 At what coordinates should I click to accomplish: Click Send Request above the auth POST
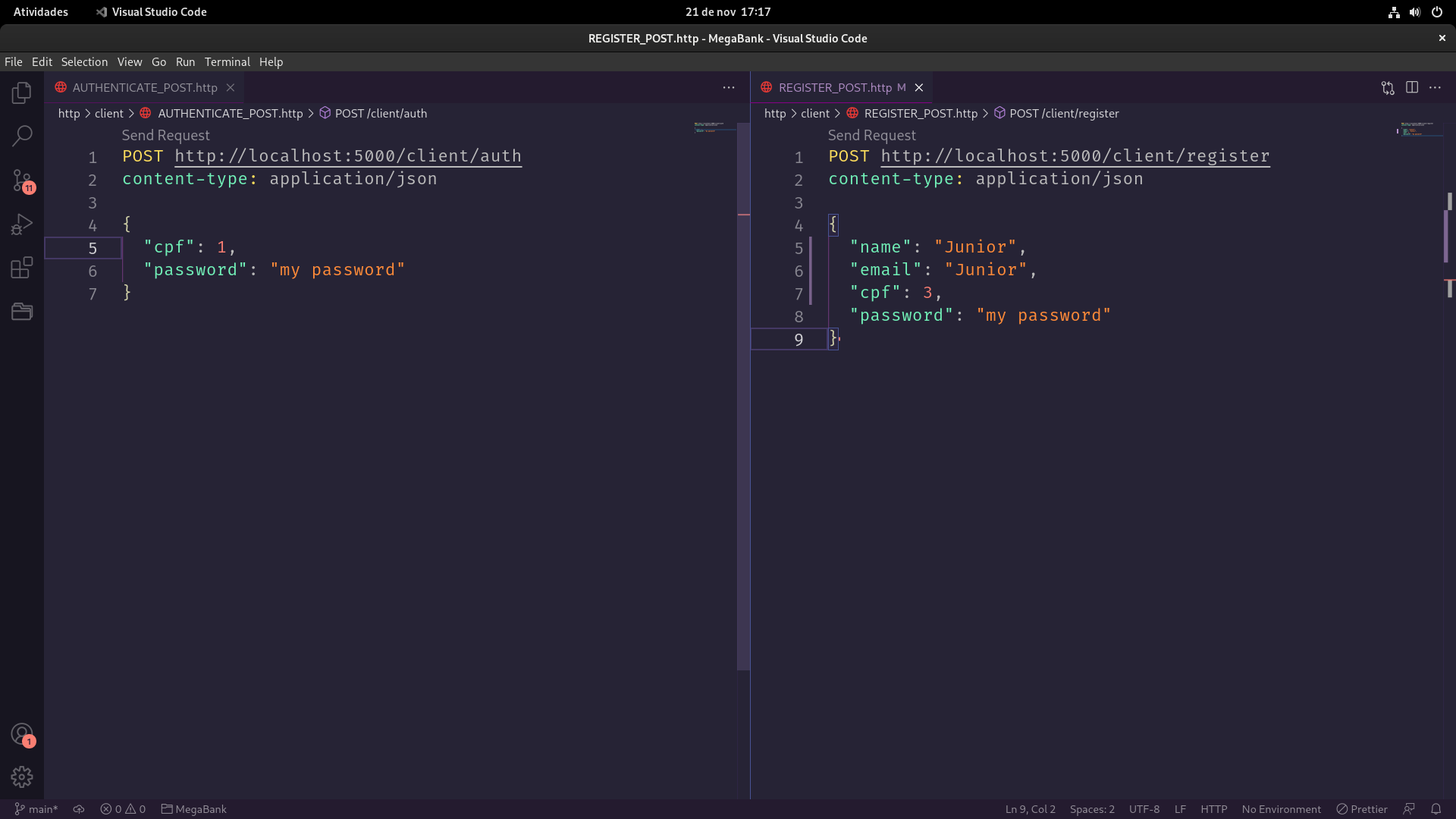pos(165,135)
